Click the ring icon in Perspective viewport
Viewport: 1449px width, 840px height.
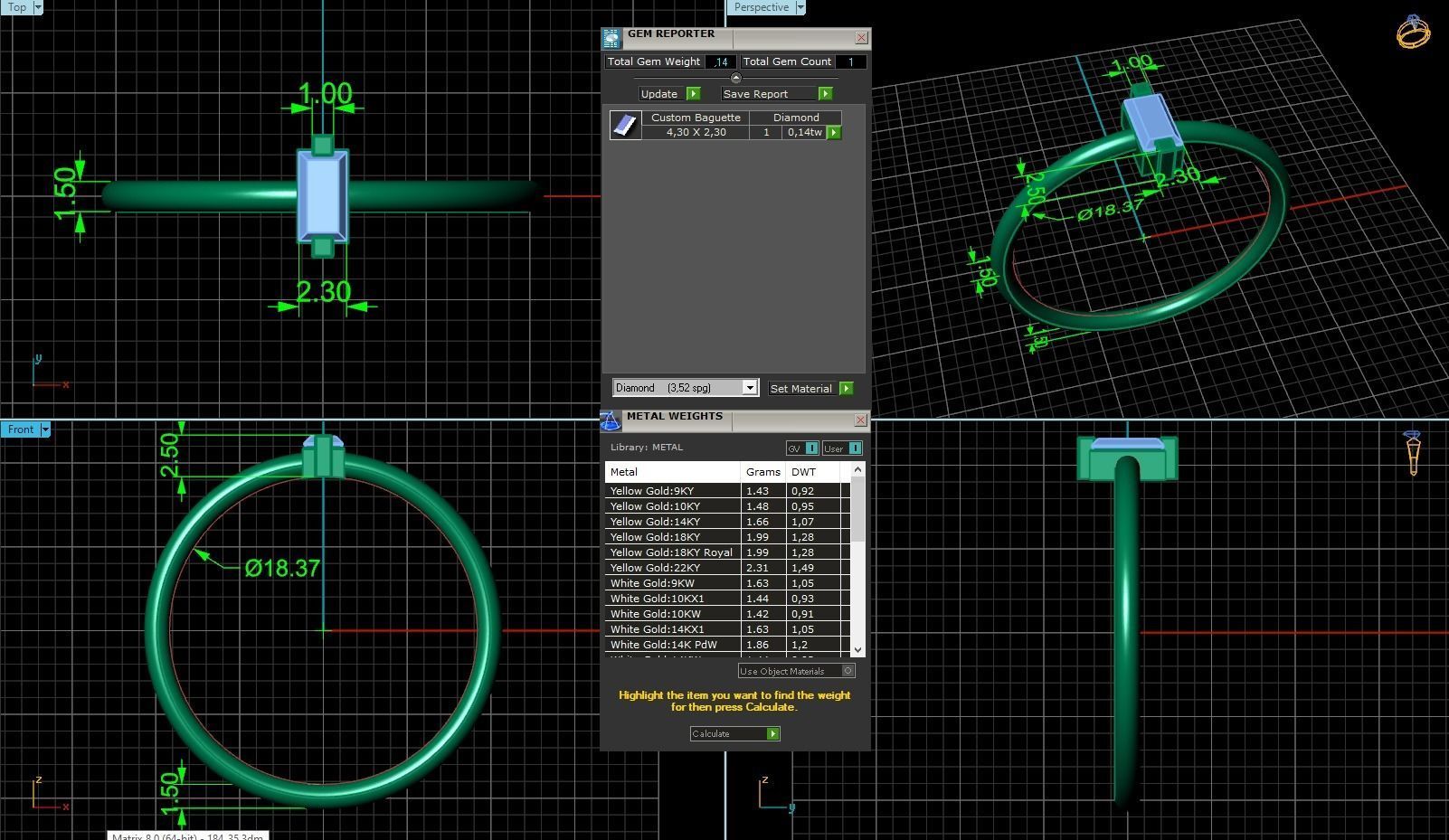point(1414,32)
